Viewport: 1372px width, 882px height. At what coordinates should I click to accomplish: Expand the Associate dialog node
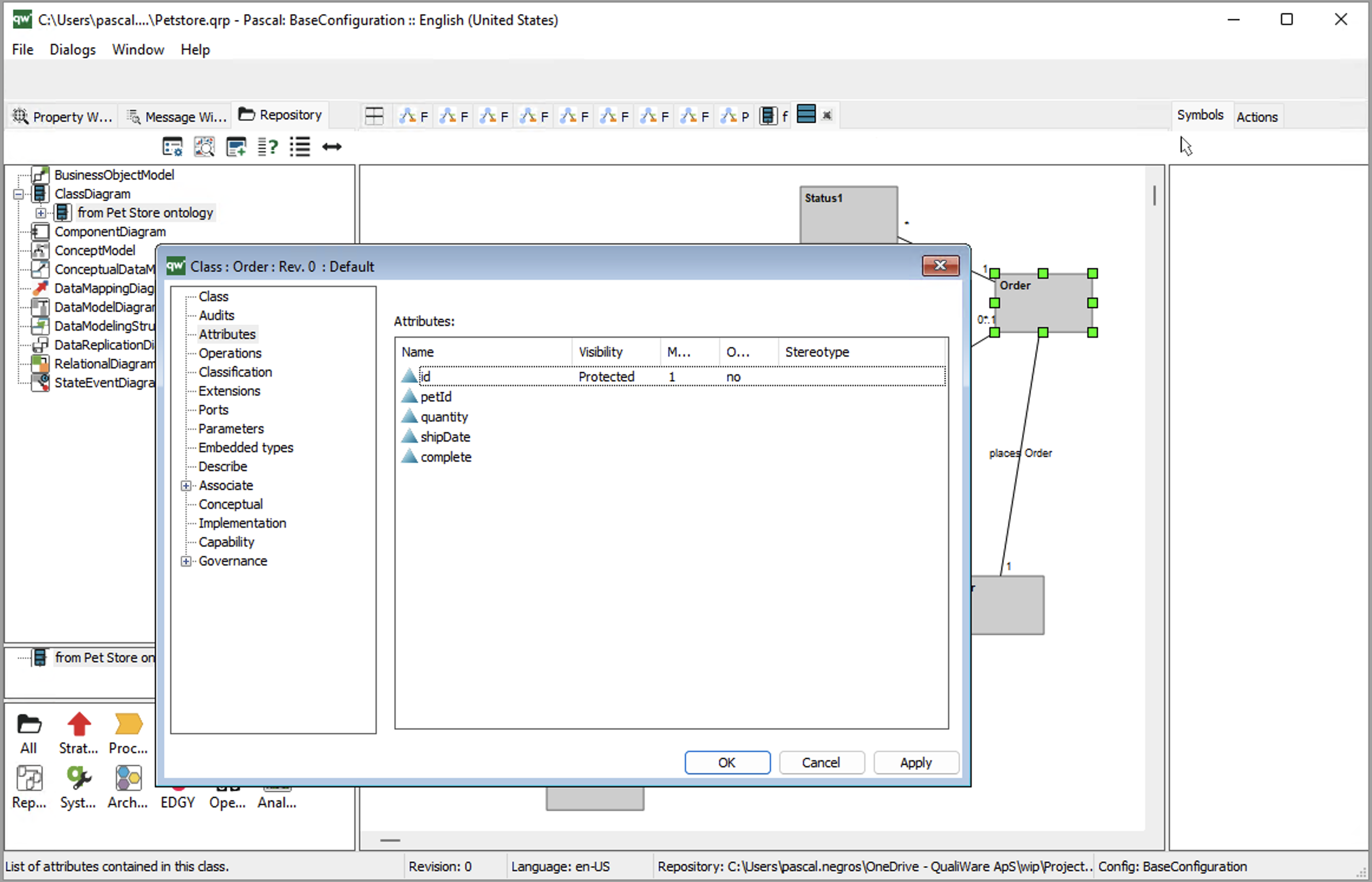coord(186,486)
